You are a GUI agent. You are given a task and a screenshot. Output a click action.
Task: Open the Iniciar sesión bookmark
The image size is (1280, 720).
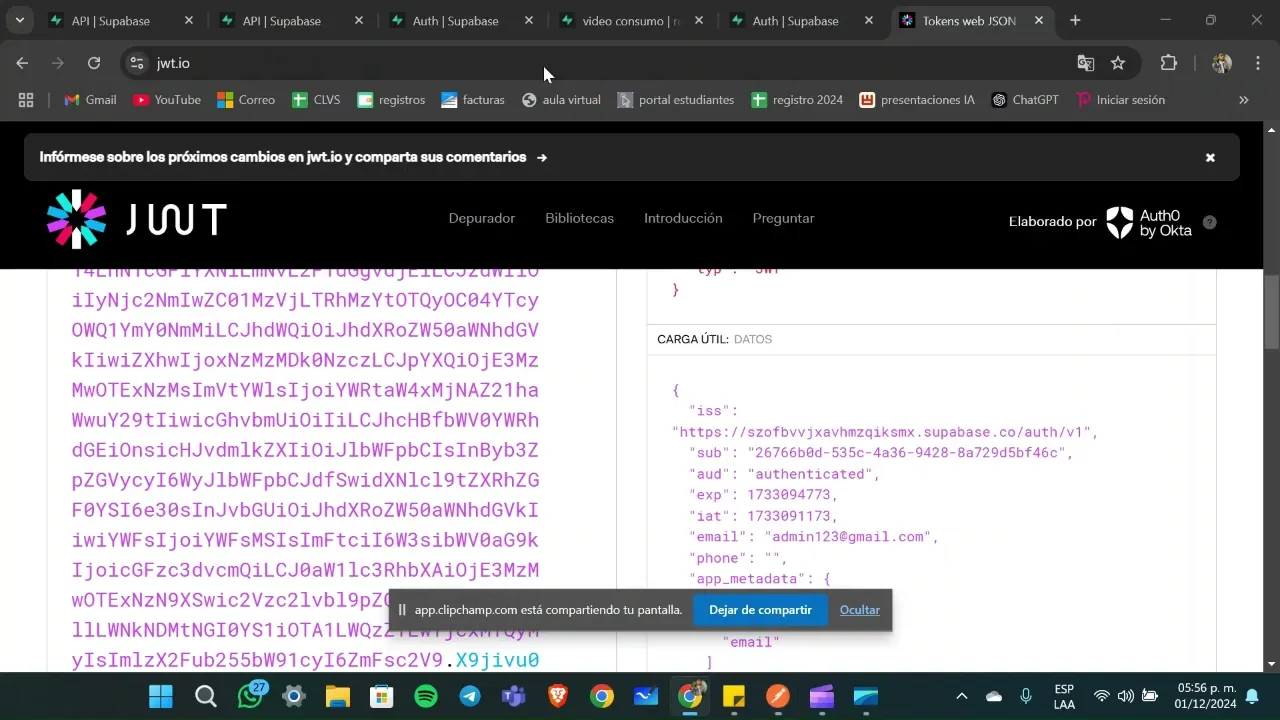1120,100
